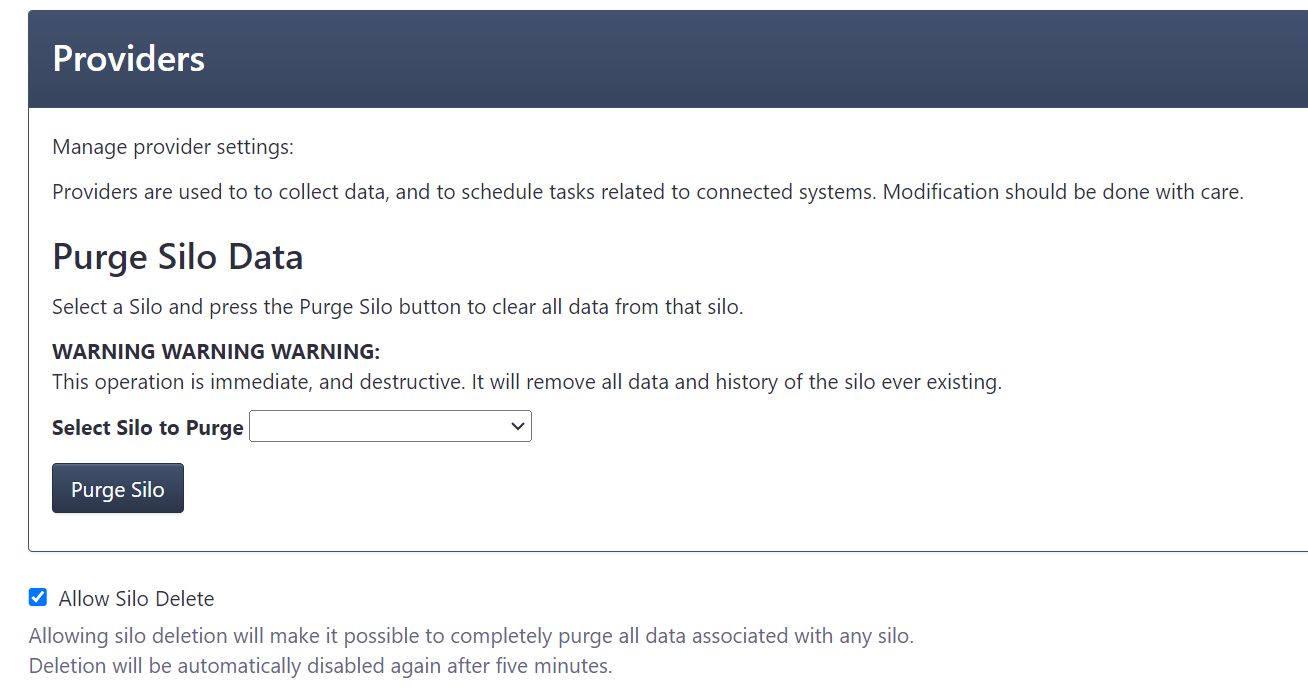Open the Select Silo to Purge dropdown

[x=390, y=426]
